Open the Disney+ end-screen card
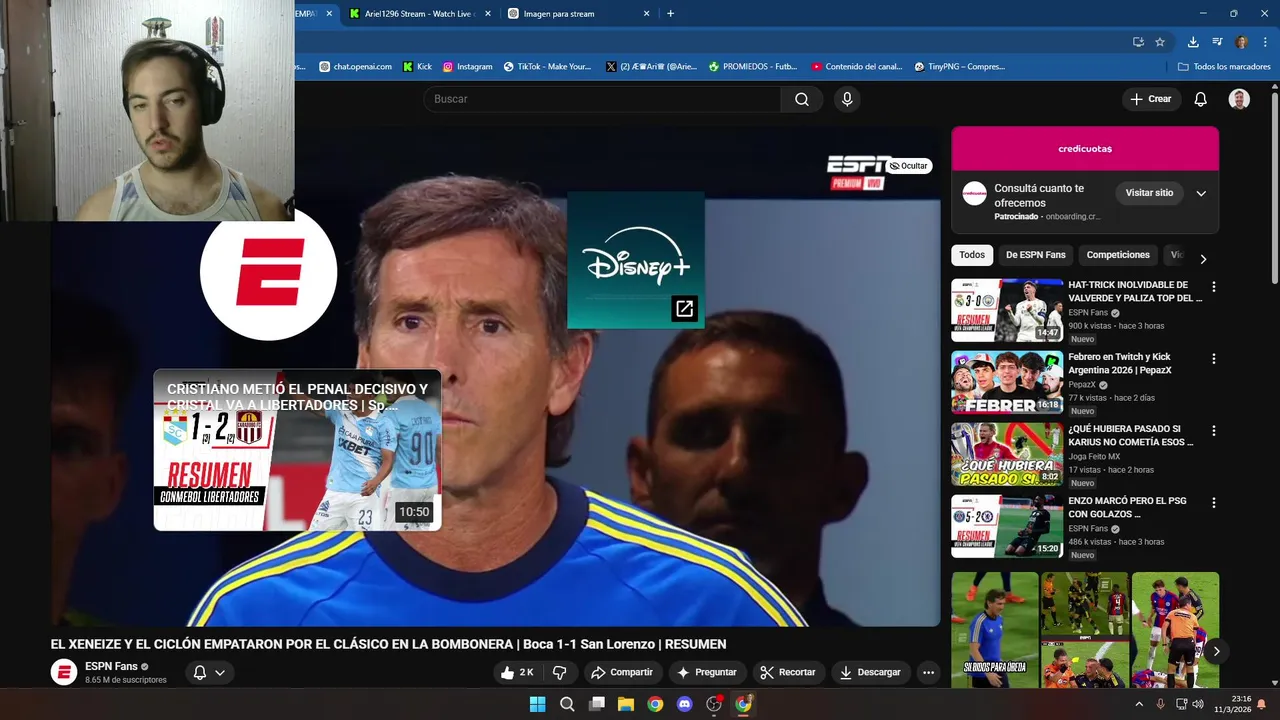1280x720 pixels. pyautogui.click(x=636, y=260)
